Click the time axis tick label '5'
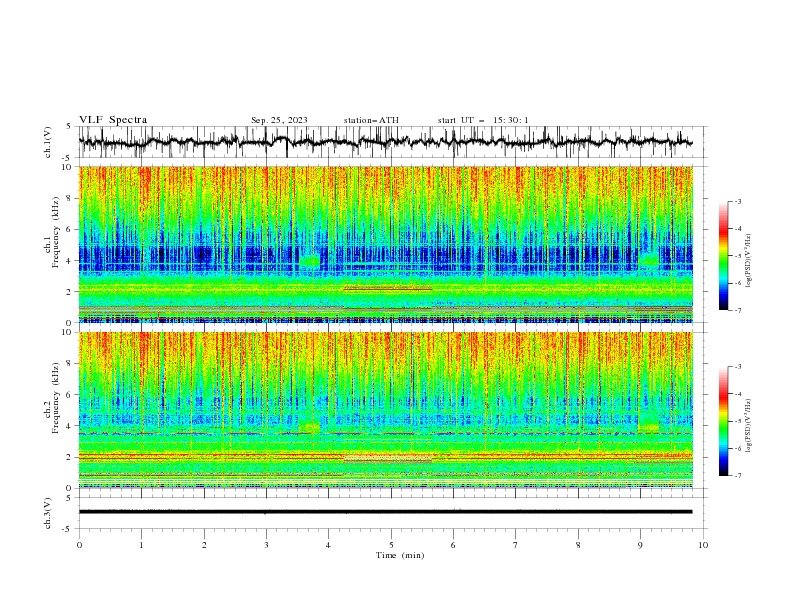Image resolution: width=792 pixels, height=612 pixels. [x=391, y=545]
